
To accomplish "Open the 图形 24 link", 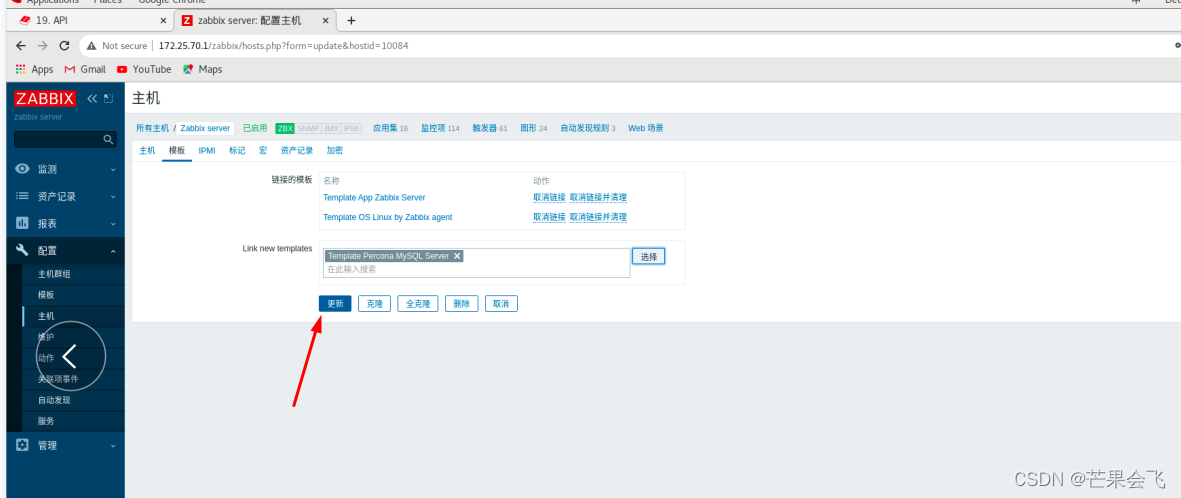I will pos(533,128).
